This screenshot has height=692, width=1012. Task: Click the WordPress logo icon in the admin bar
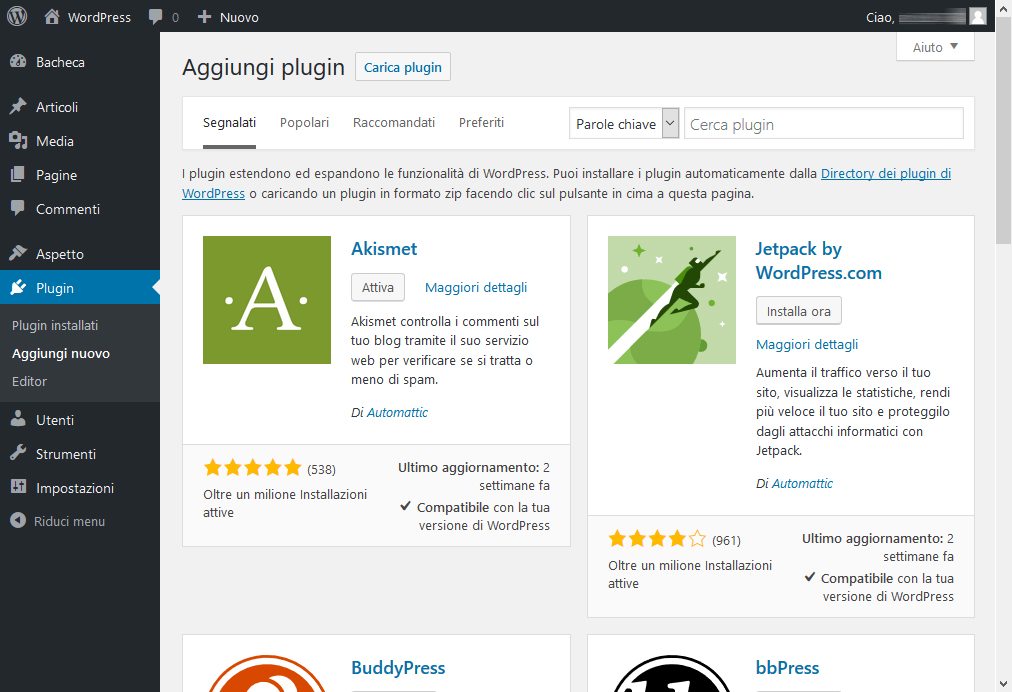[17, 16]
